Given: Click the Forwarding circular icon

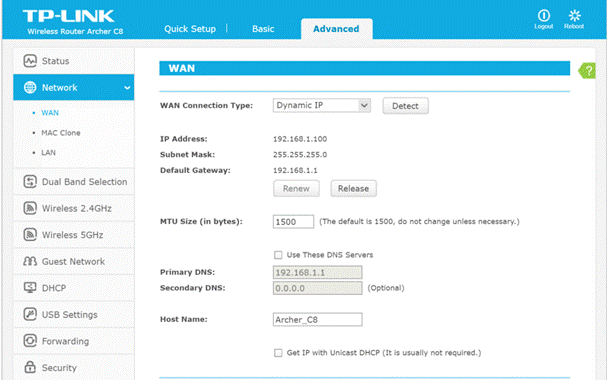Looking at the screenshot, I should point(30,341).
